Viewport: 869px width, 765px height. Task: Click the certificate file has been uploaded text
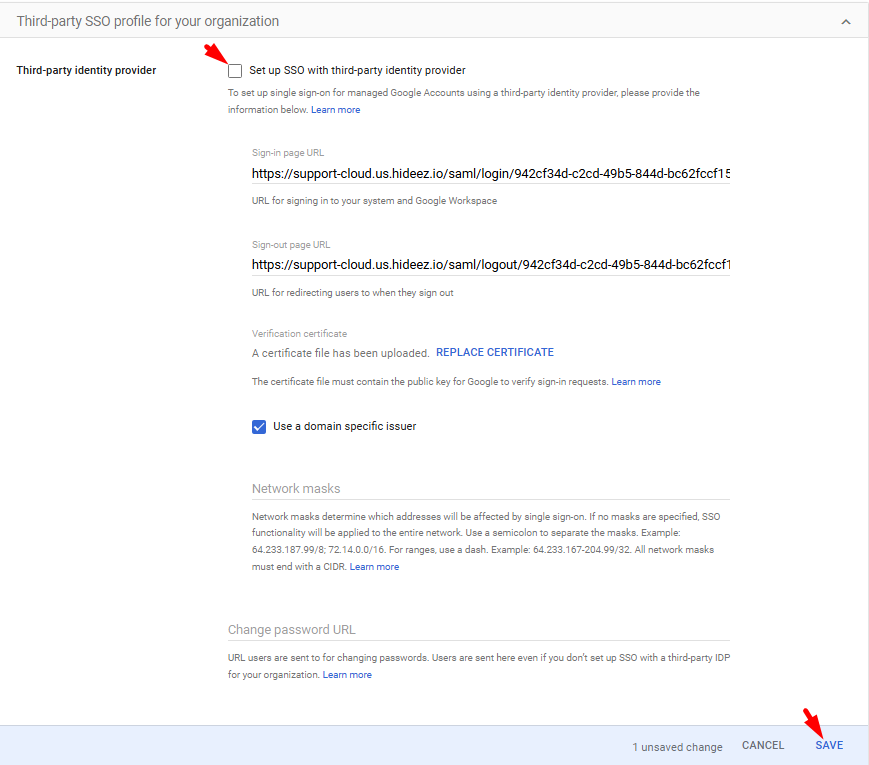(x=340, y=353)
